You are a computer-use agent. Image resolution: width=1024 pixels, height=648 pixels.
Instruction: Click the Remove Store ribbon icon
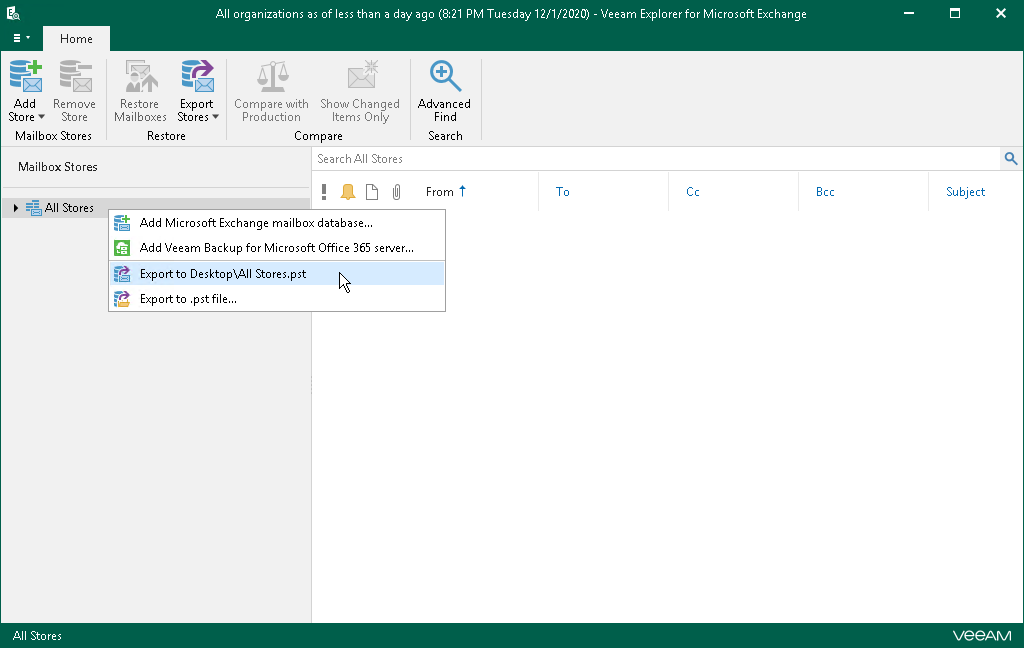(74, 76)
